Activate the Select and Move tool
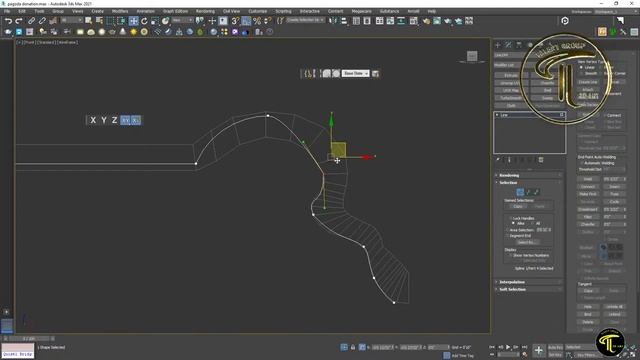Image resolution: width=640 pixels, height=360 pixels. (133, 21)
